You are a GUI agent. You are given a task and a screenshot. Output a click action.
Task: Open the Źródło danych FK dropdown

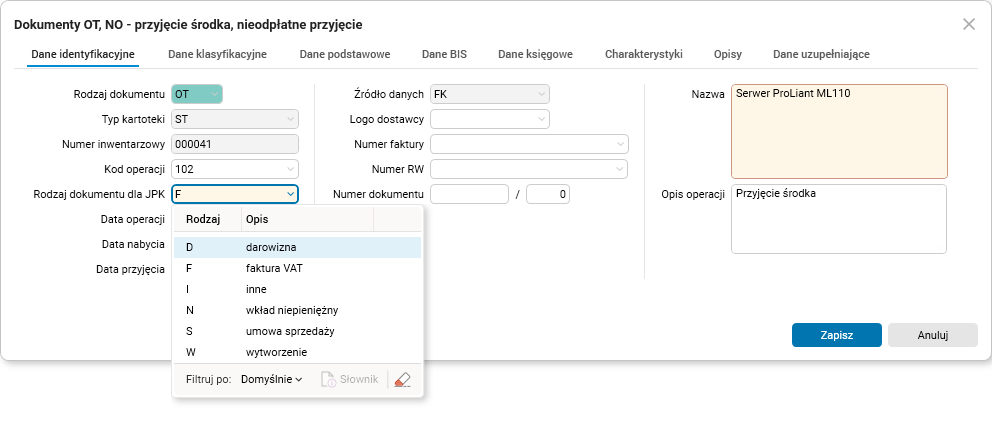pyautogui.click(x=541, y=94)
